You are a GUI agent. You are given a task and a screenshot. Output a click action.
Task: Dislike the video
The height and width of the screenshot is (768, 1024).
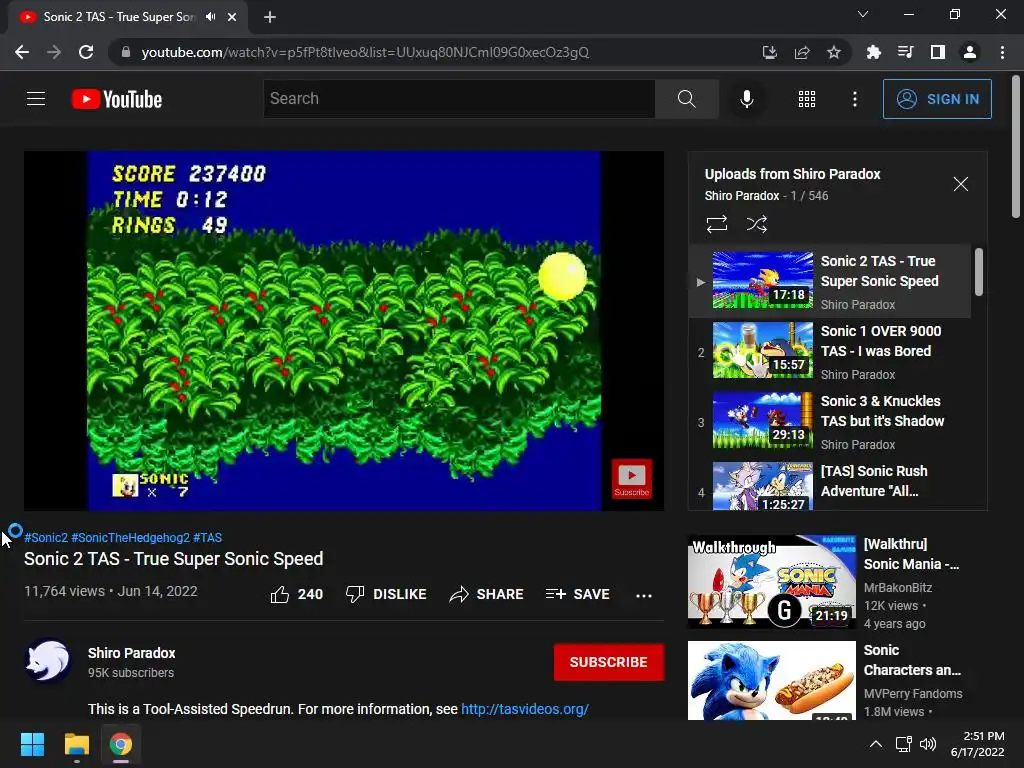point(386,594)
